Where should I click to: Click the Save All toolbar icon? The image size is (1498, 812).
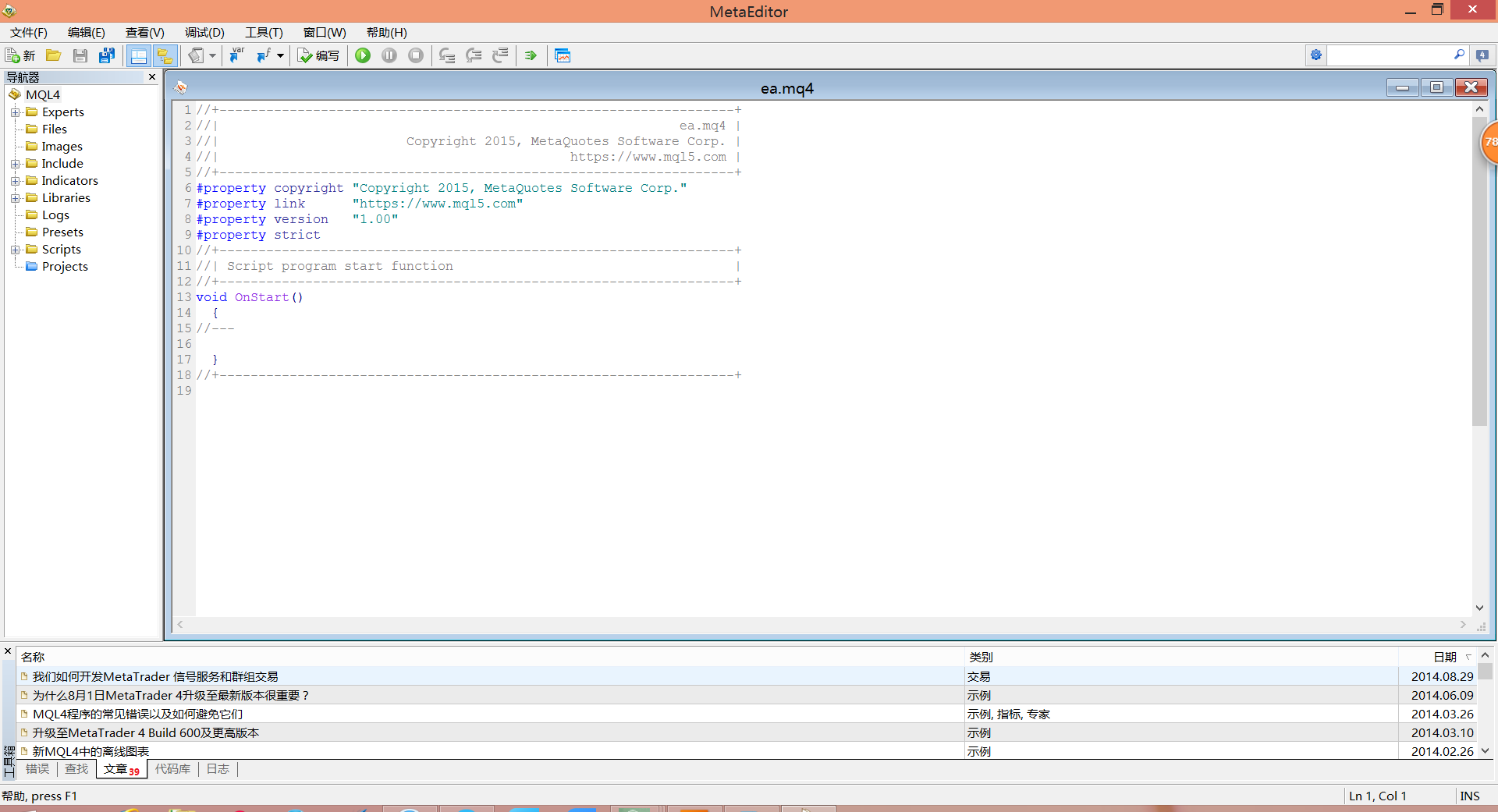[x=106, y=55]
